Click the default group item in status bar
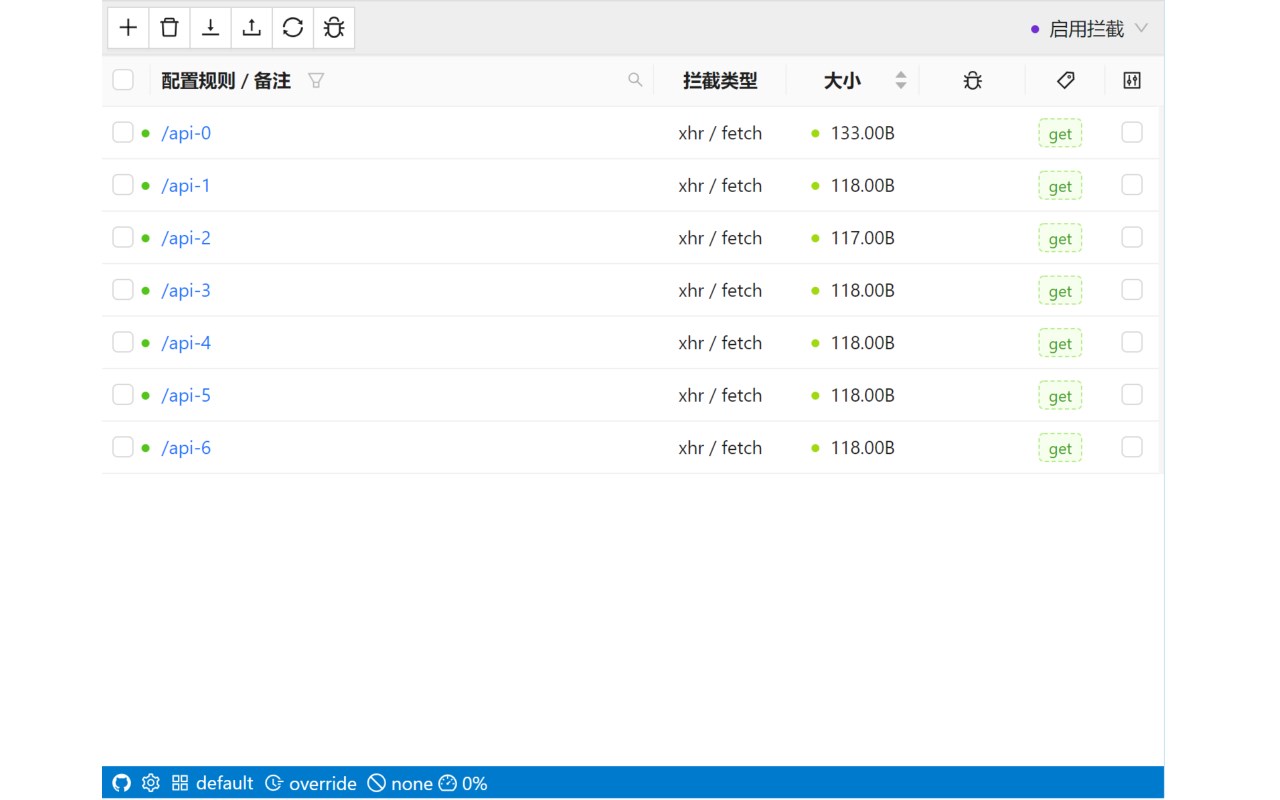 tap(213, 783)
